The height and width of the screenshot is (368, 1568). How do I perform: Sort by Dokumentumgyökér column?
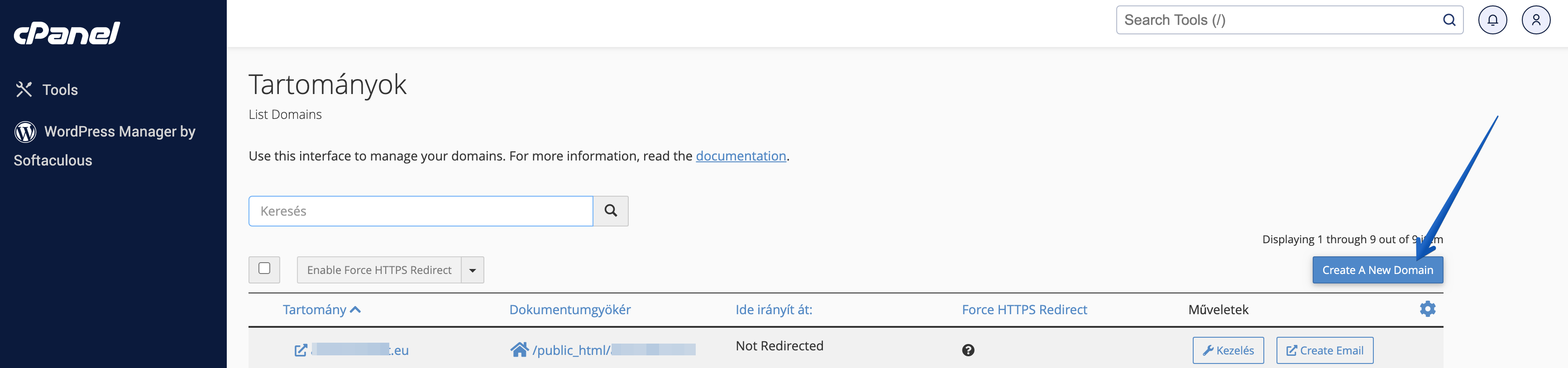click(570, 310)
